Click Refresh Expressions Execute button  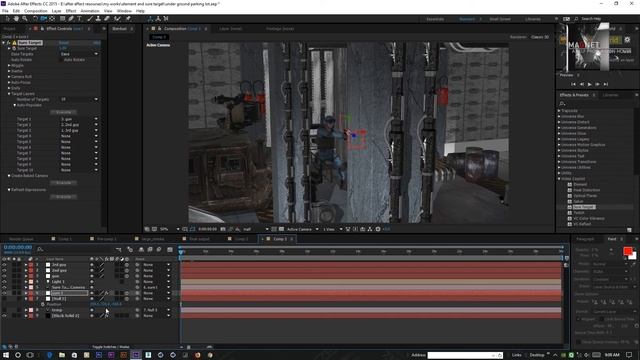[x=64, y=197]
